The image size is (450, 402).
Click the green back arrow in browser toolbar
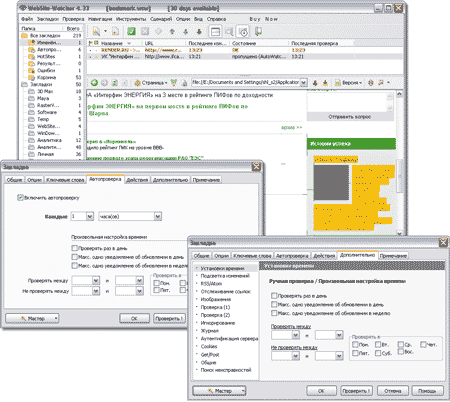pos(94,83)
